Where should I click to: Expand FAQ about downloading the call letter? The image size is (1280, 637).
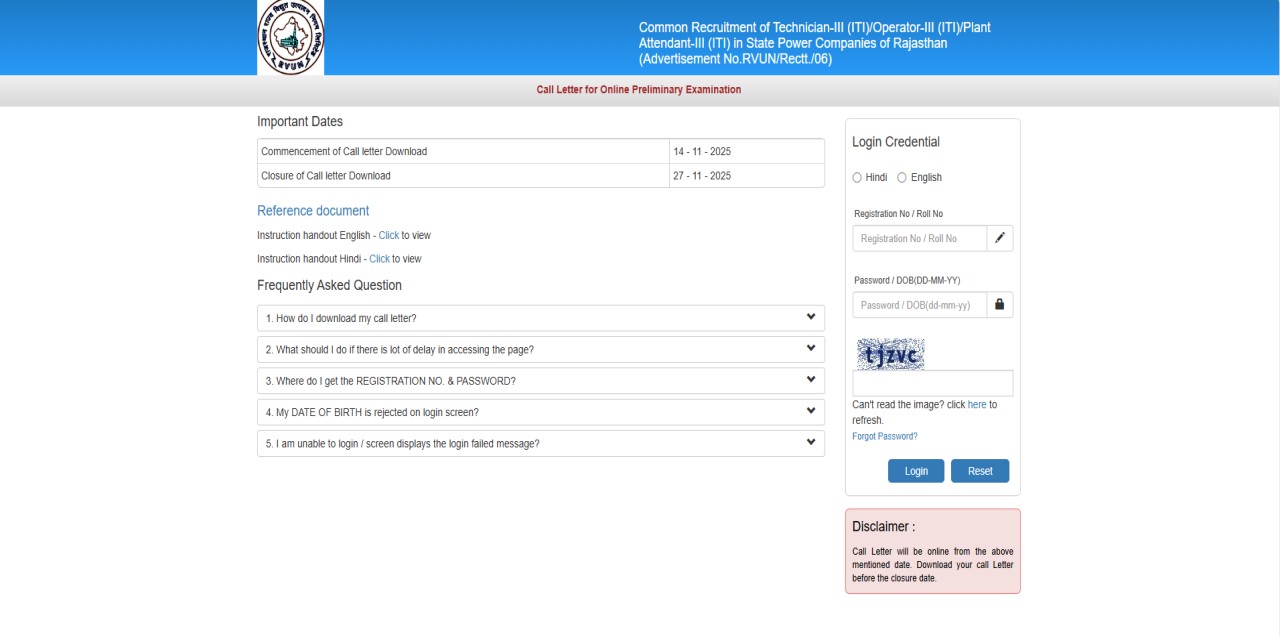pos(540,317)
